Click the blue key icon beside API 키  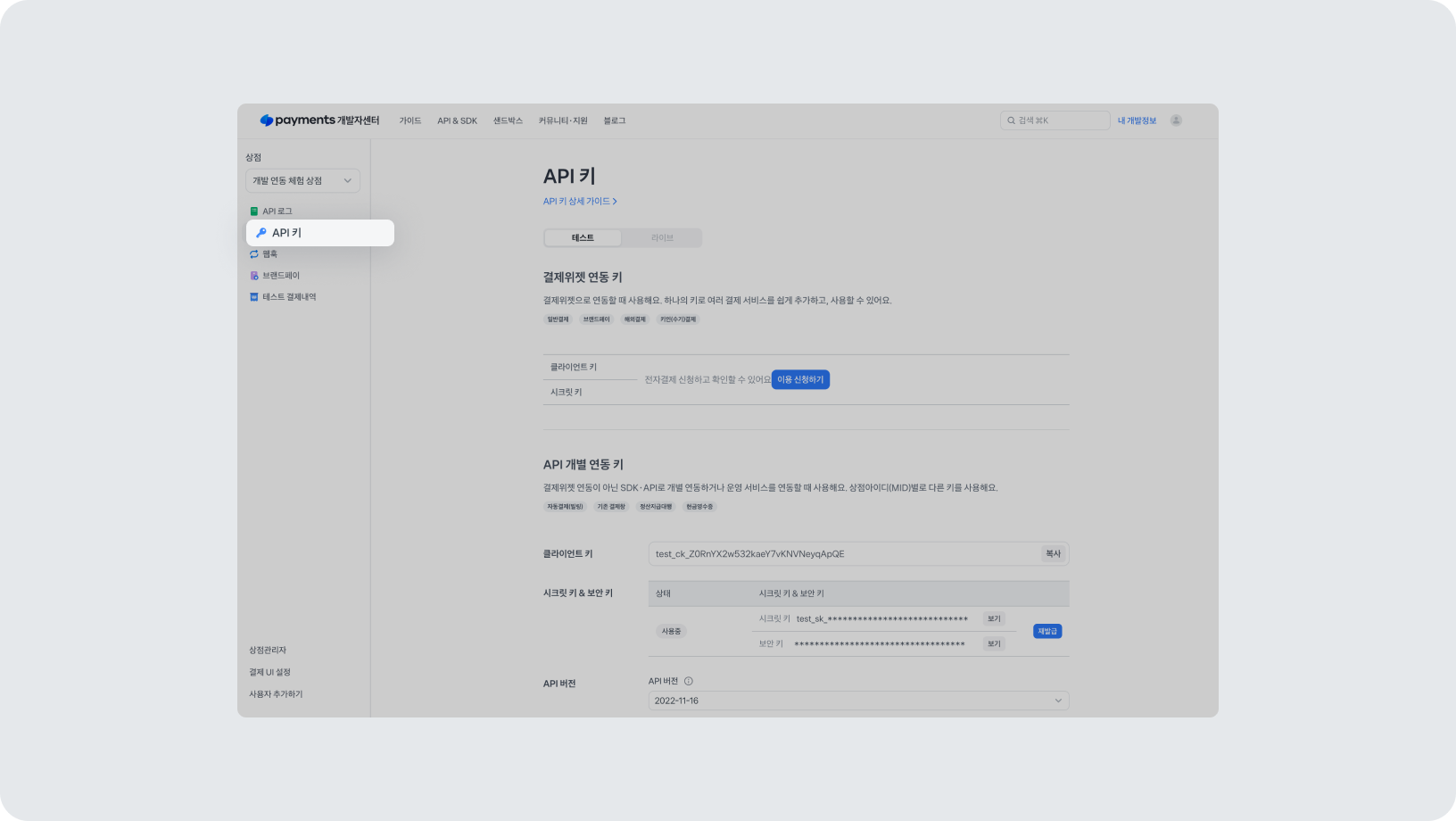pyautogui.click(x=261, y=233)
